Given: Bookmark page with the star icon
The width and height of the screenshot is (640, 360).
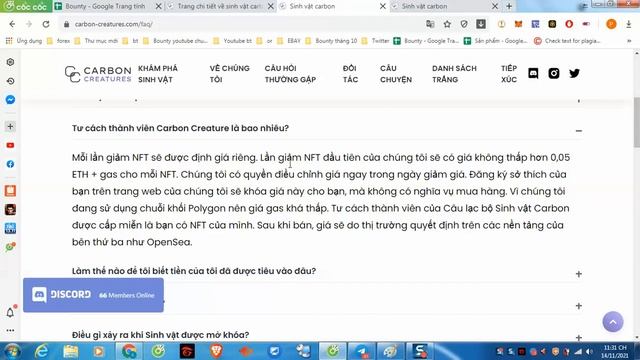Looking at the screenshot, I should coord(447,24).
